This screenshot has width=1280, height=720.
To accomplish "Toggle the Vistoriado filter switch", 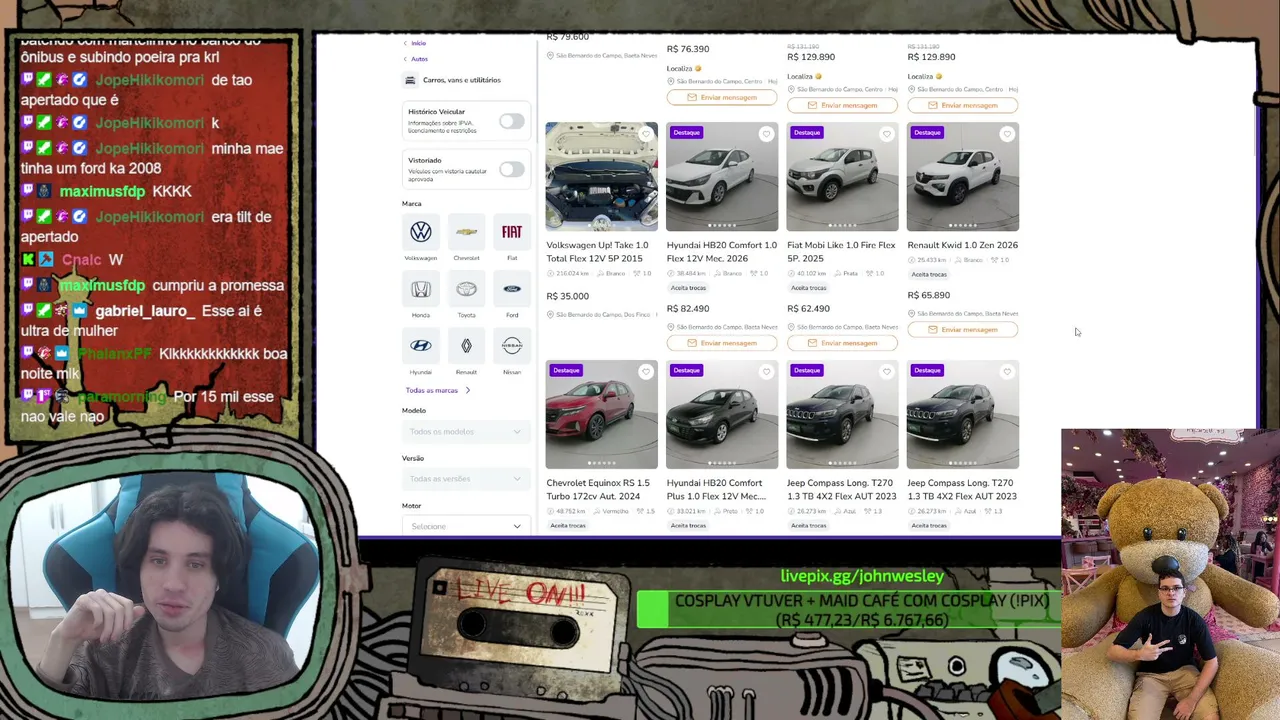I will (511, 169).
